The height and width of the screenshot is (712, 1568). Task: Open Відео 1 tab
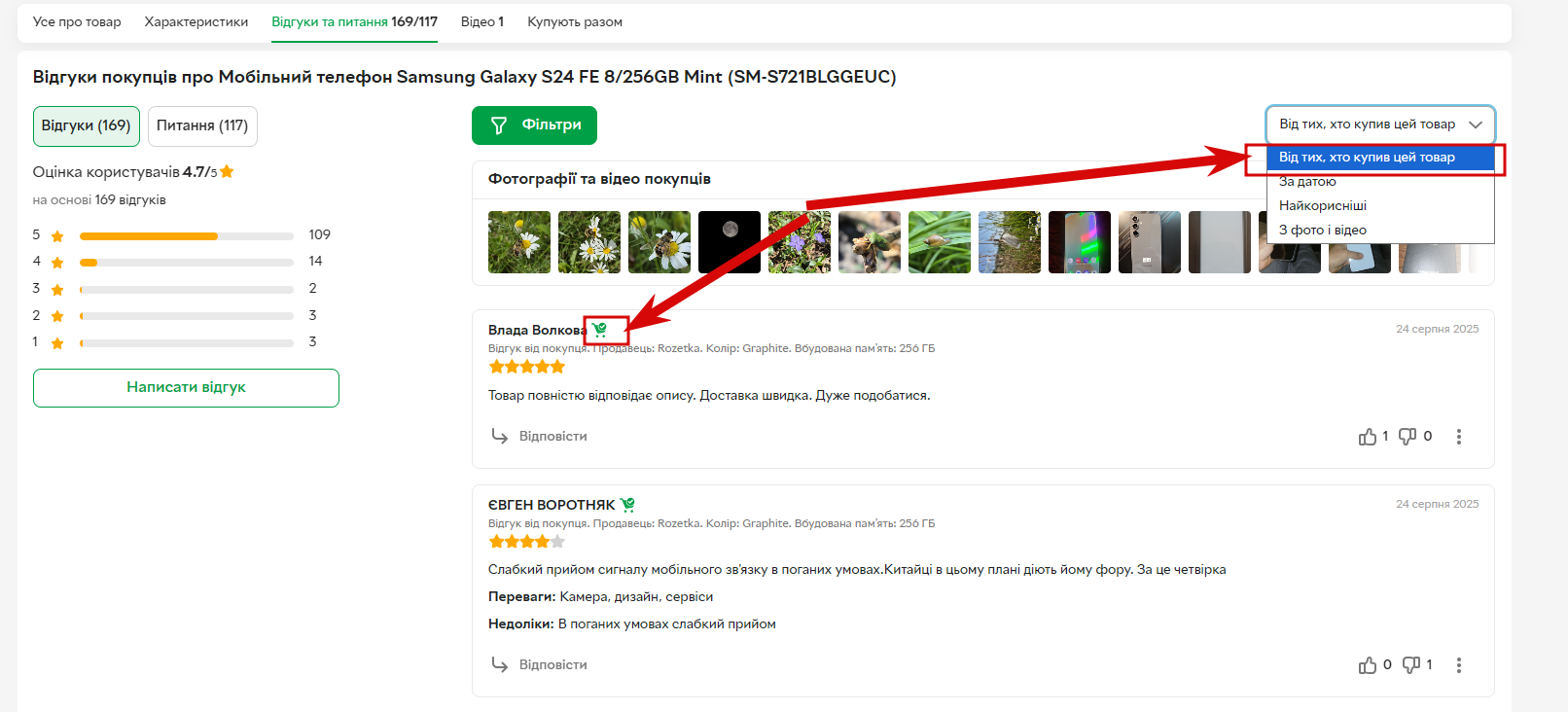click(x=482, y=21)
